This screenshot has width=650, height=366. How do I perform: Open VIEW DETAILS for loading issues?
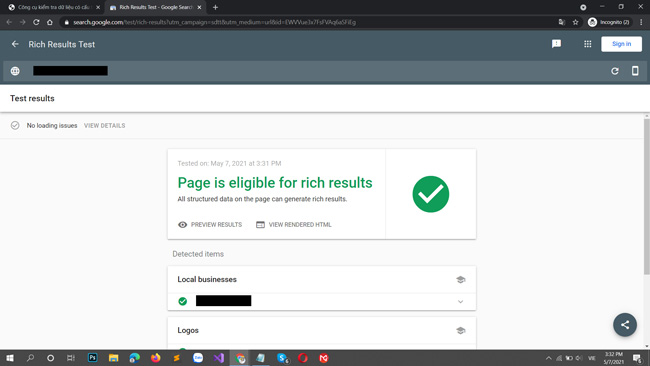click(x=104, y=126)
